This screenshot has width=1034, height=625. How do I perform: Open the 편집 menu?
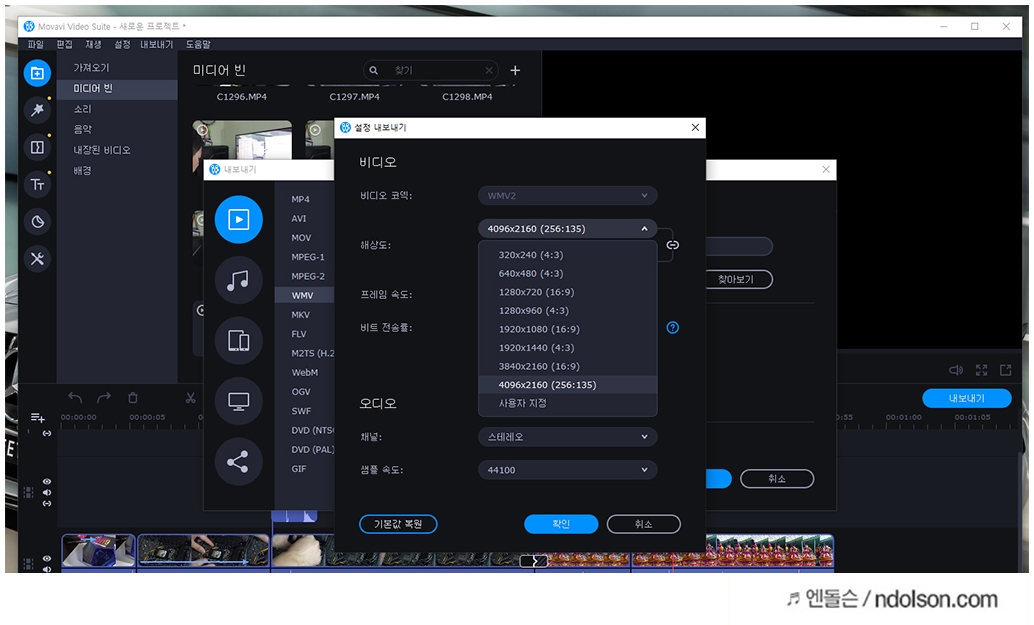[65, 44]
